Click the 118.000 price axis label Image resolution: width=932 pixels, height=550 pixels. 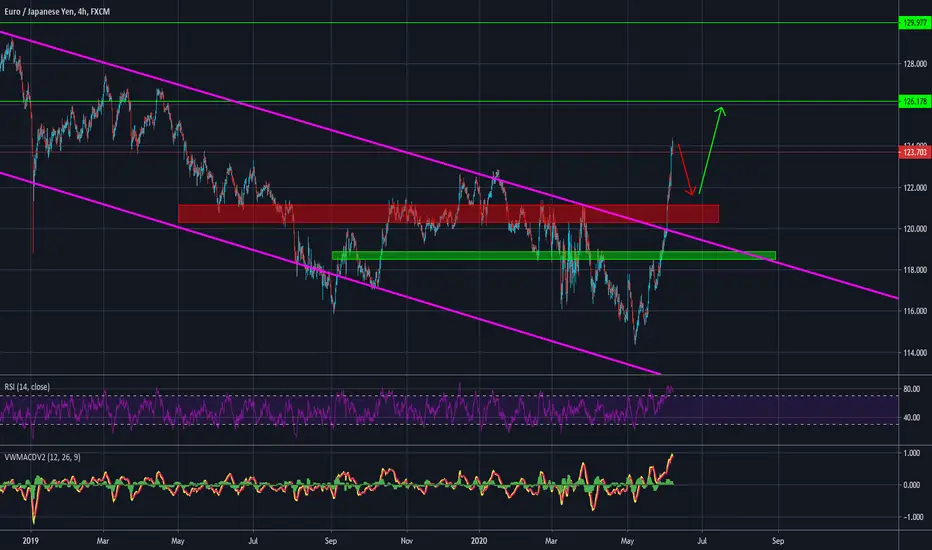[915, 271]
